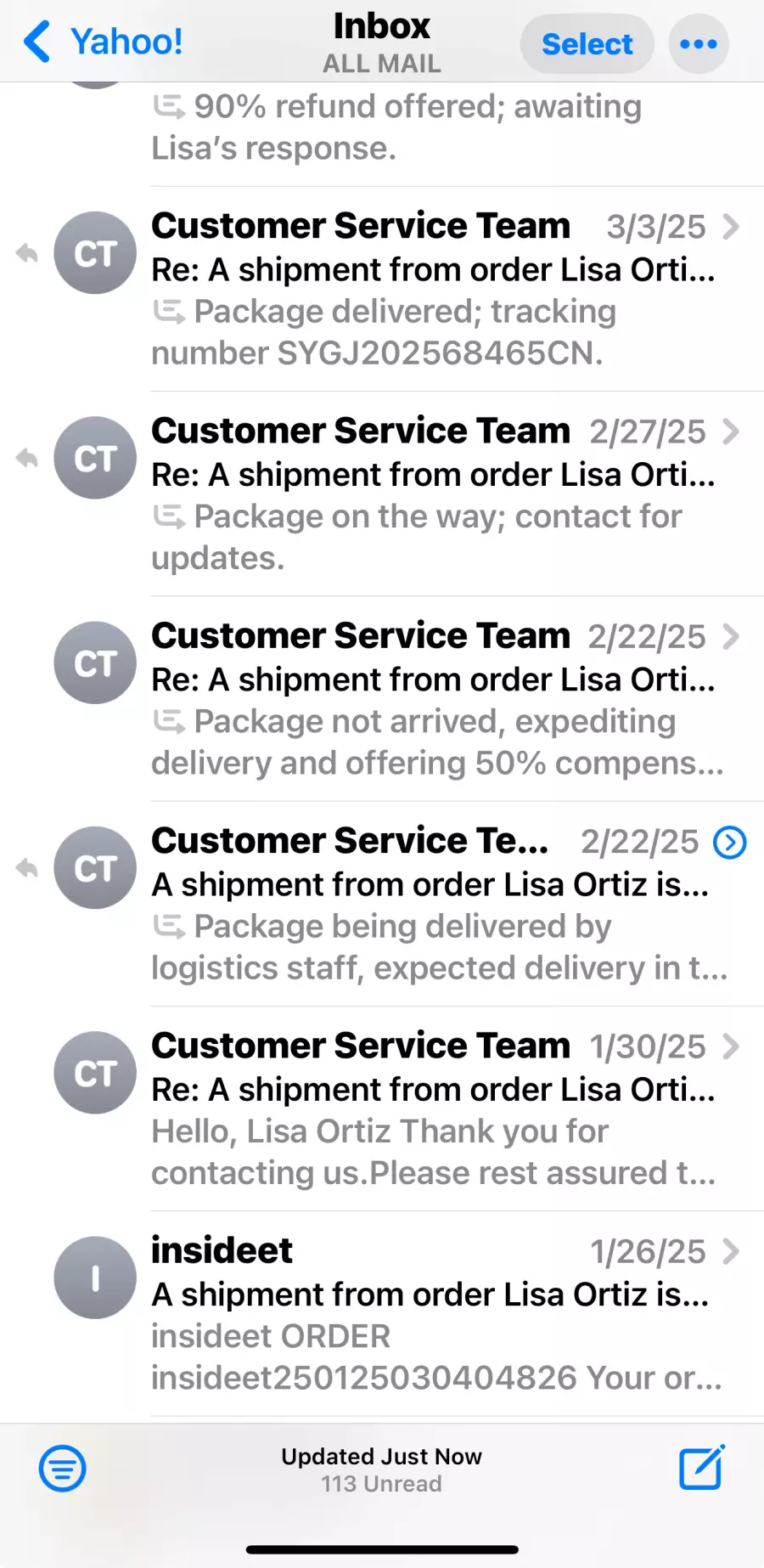
Task: Tap the AI summary icon beside Package delivered
Action: pyautogui.click(x=169, y=313)
